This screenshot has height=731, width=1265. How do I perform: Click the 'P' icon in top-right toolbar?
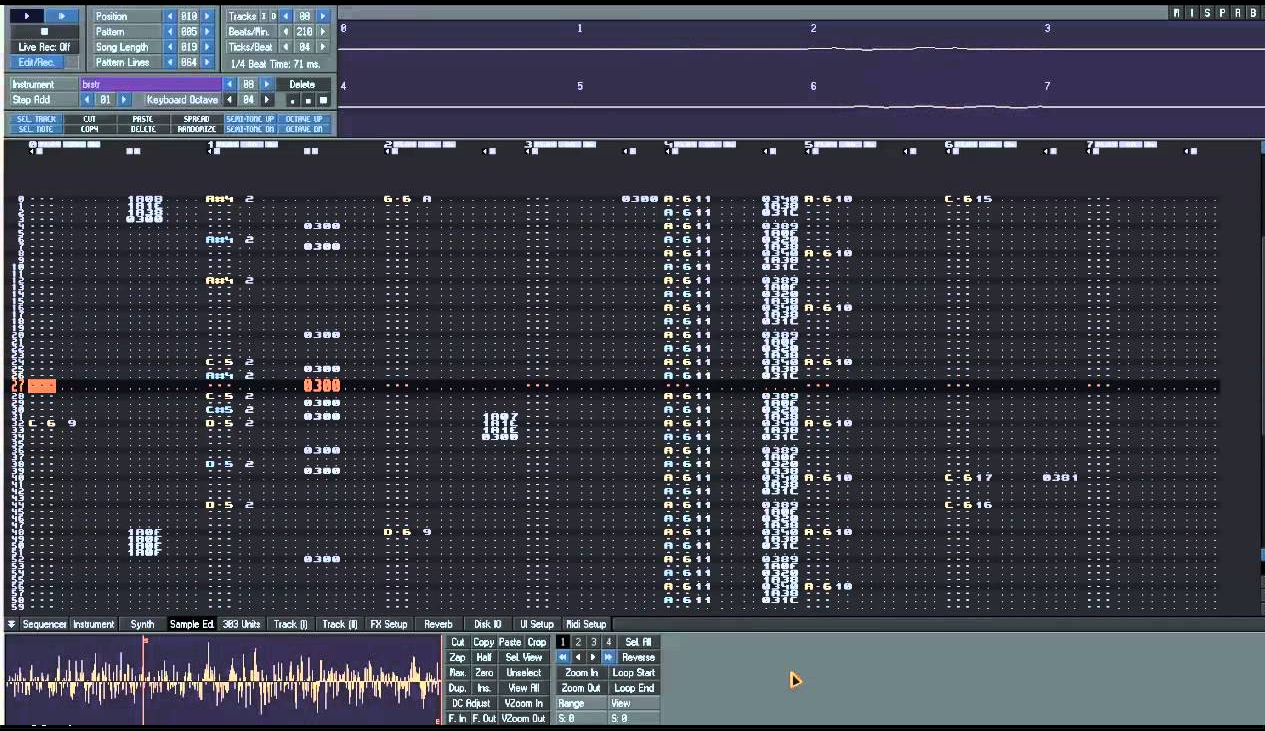pos(1222,12)
